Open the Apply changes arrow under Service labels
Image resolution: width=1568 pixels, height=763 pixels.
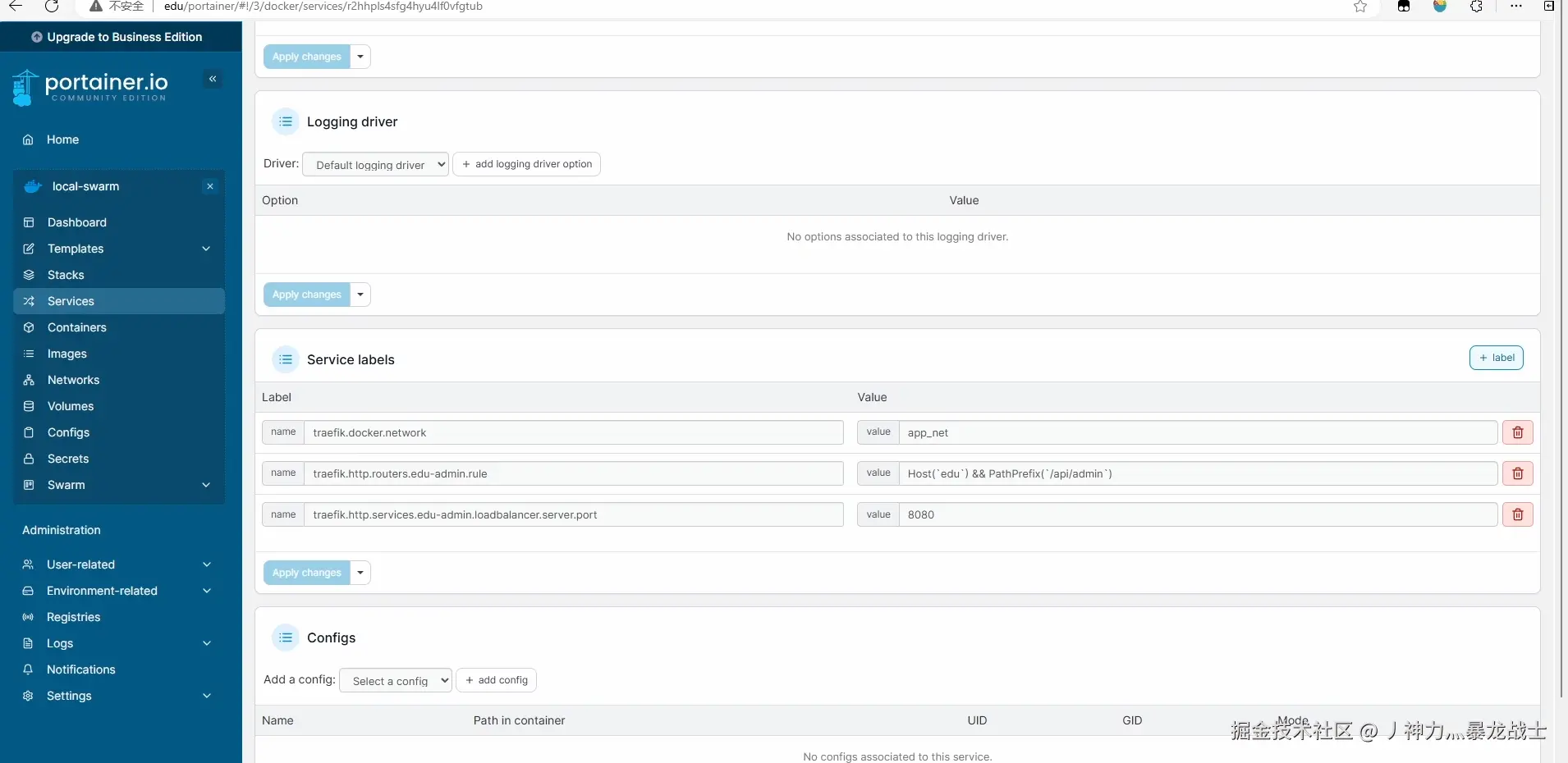[360, 573]
